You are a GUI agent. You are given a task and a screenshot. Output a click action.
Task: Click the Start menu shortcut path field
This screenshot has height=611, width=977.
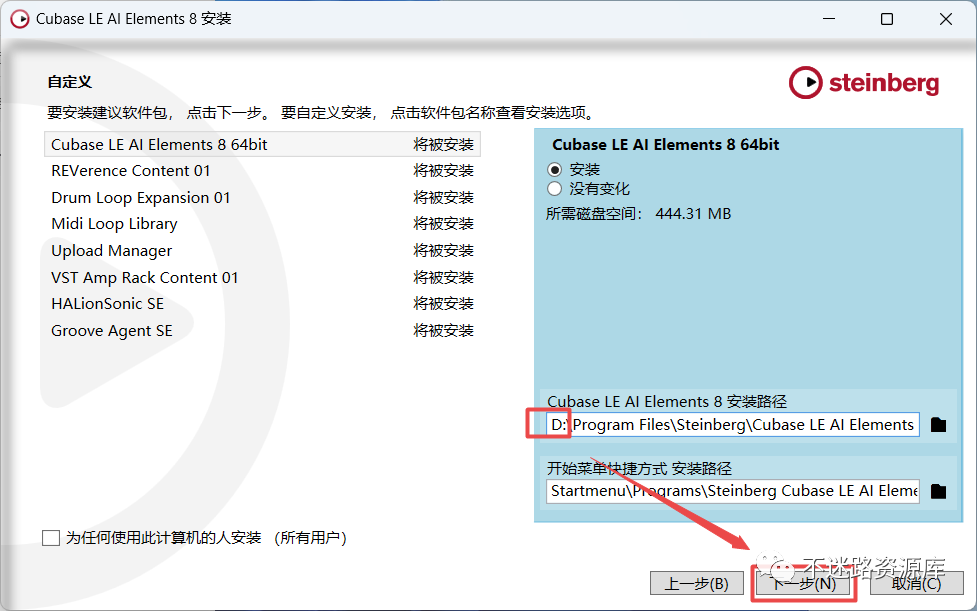[x=733, y=491]
